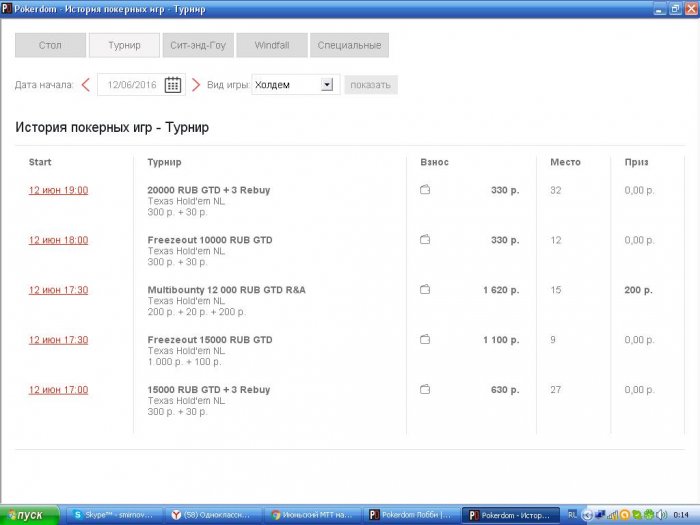Open the 12 июн 17:30 Multibounty link
700x525 pixels.
coord(58,290)
